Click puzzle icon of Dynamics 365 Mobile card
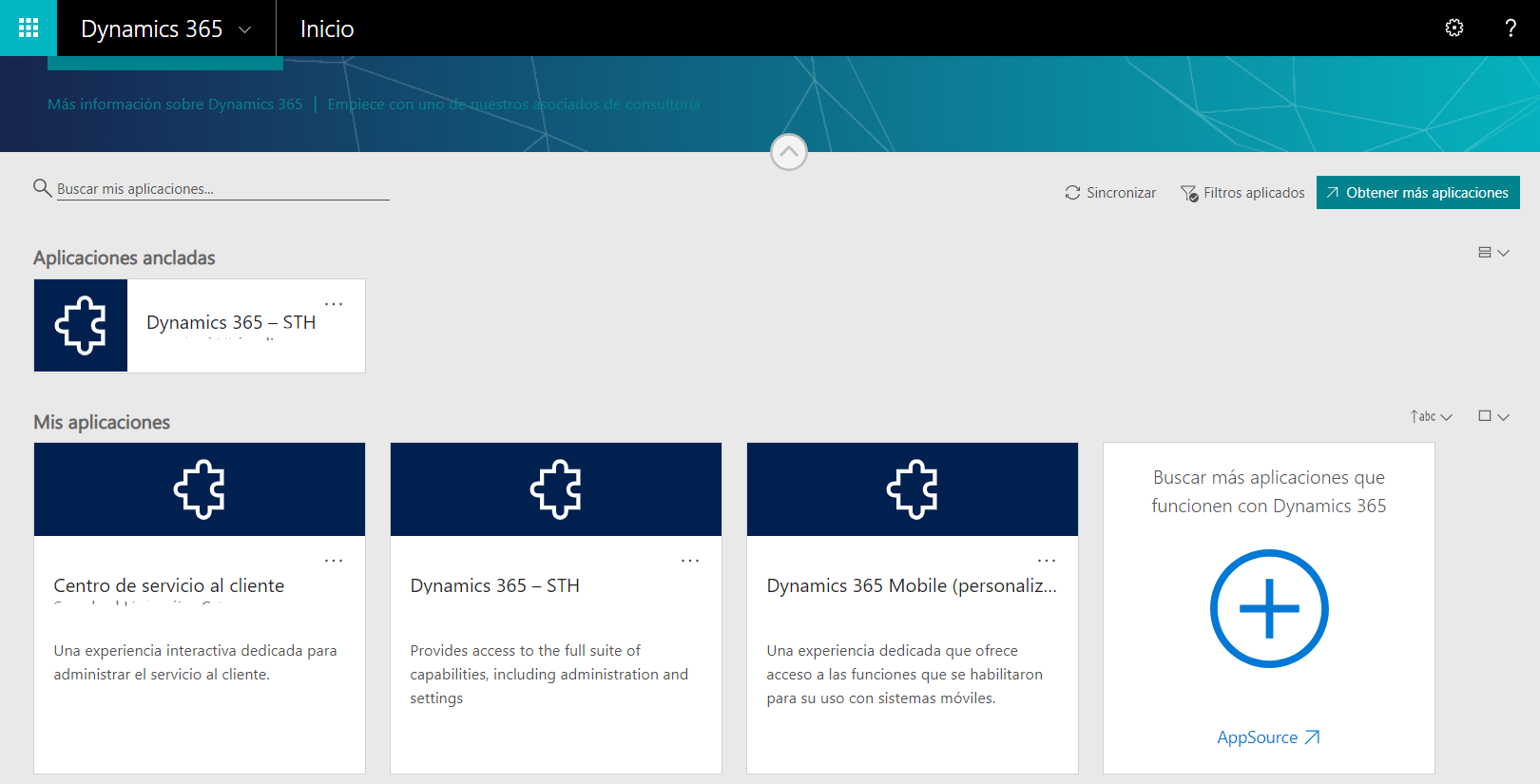Viewport: 1540px width, 784px height. (913, 489)
